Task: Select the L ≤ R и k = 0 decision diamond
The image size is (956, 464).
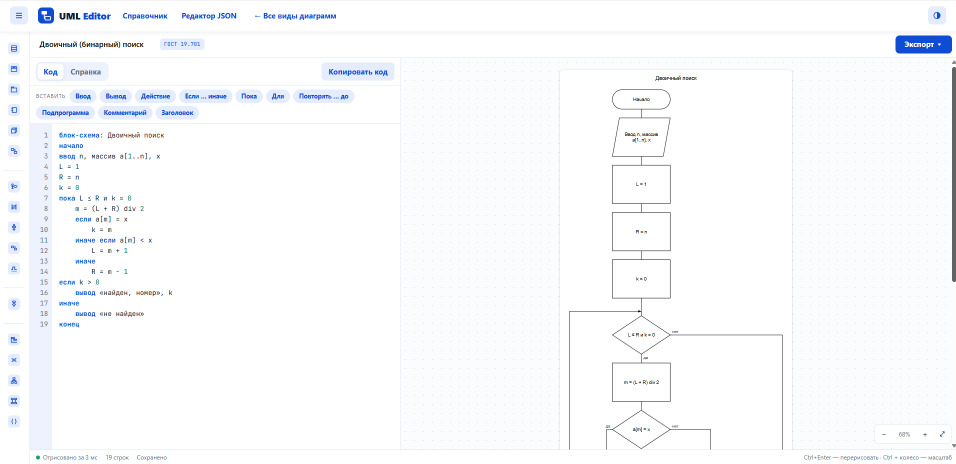Action: [x=641, y=335]
